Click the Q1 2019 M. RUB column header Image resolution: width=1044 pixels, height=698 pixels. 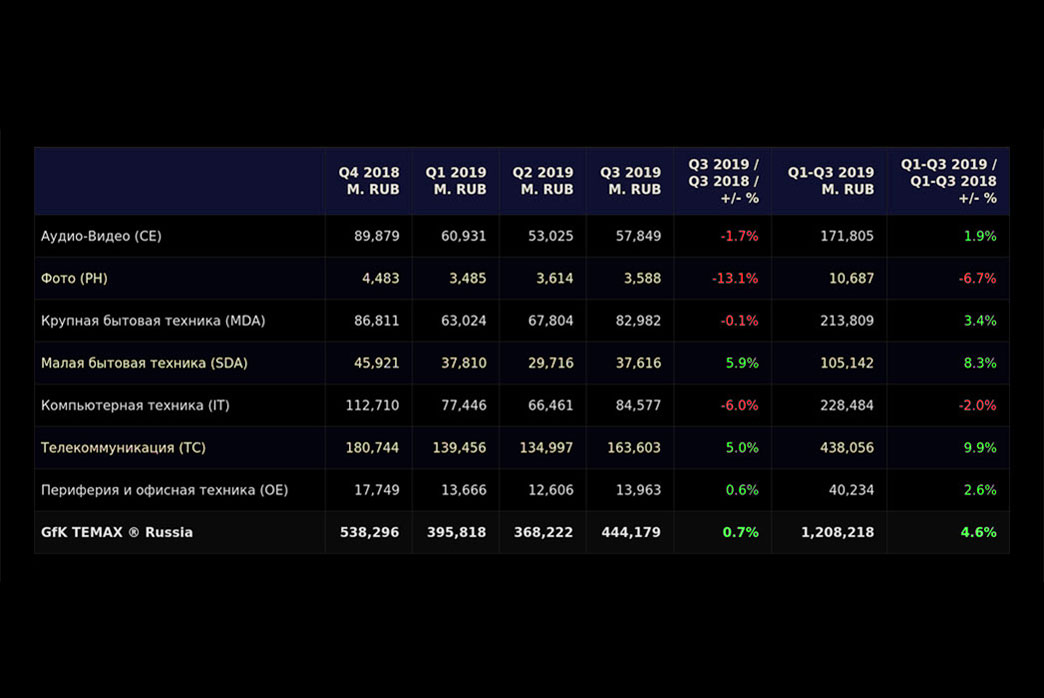(x=456, y=180)
